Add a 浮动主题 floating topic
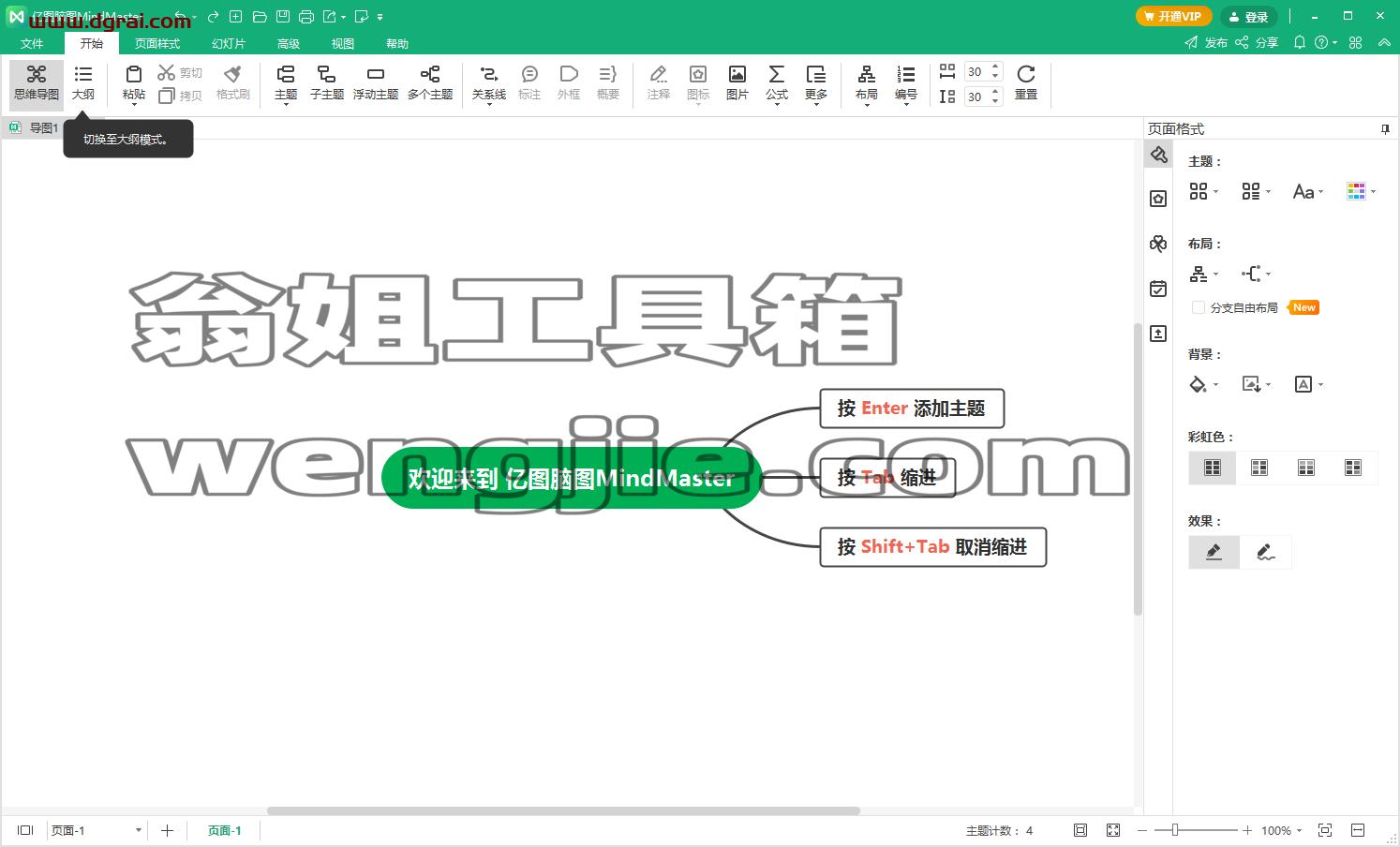Screen dimensions: 1400x847 coord(376,82)
